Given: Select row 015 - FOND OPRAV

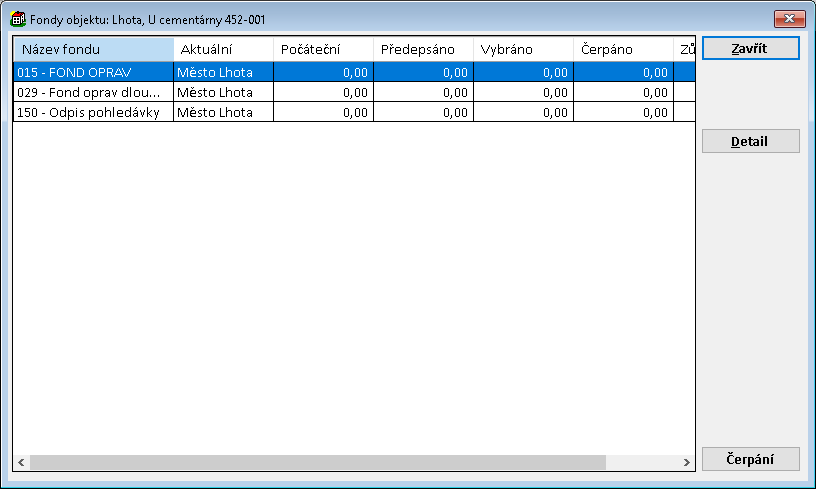Looking at the screenshot, I should pyautogui.click(x=92, y=72).
